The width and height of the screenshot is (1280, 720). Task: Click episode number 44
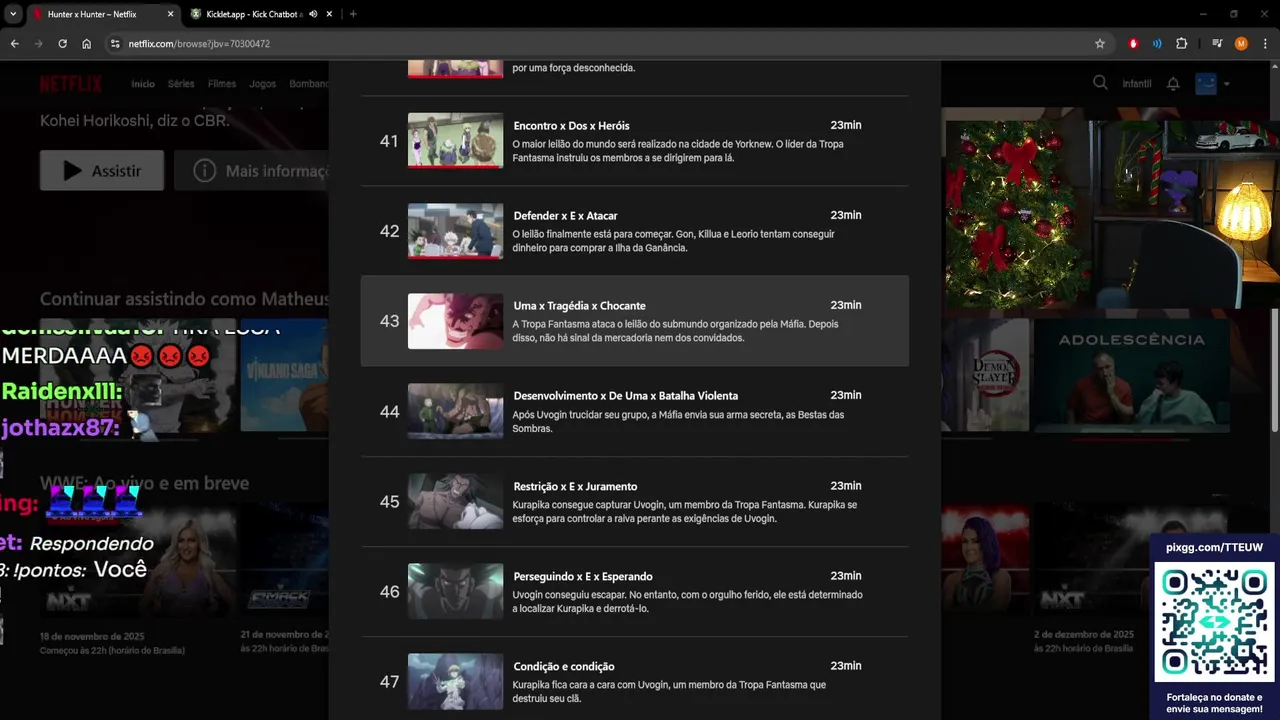(x=389, y=411)
